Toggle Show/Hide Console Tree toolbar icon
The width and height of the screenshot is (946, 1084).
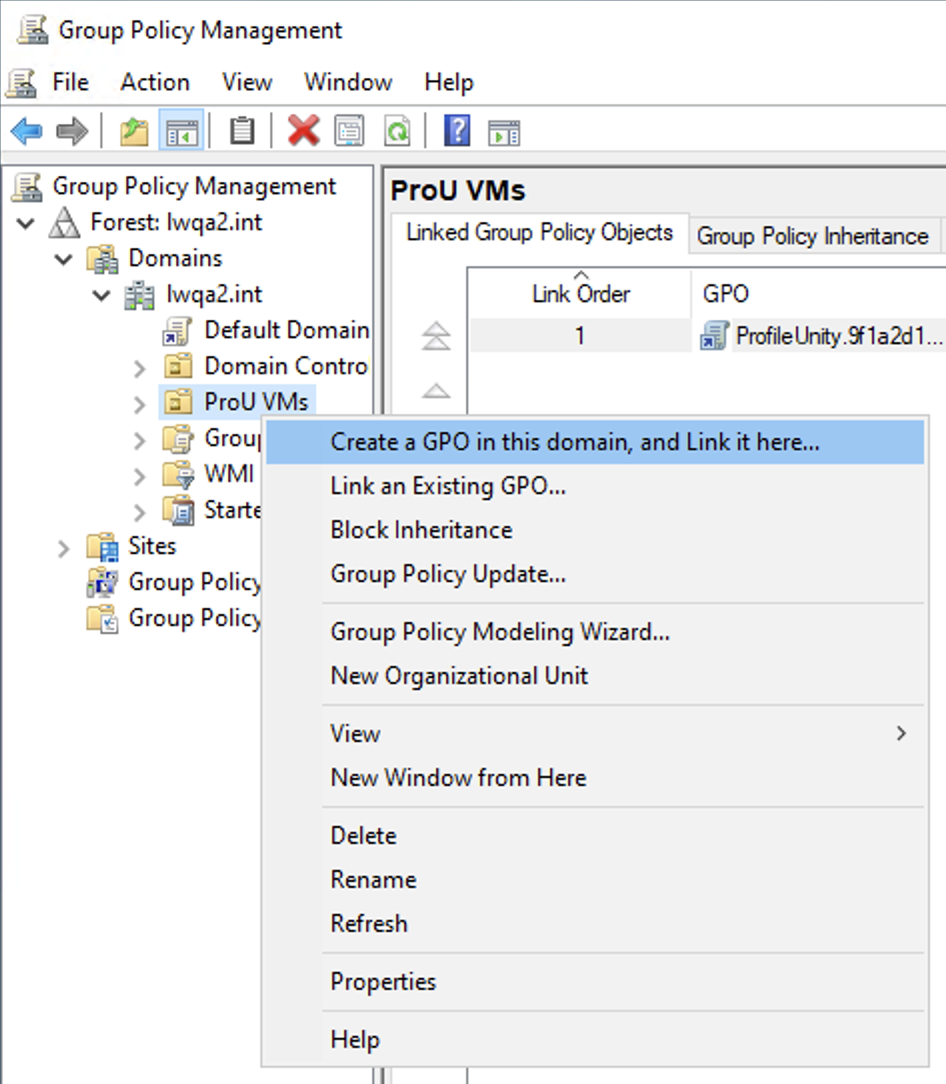pyautogui.click(x=181, y=131)
